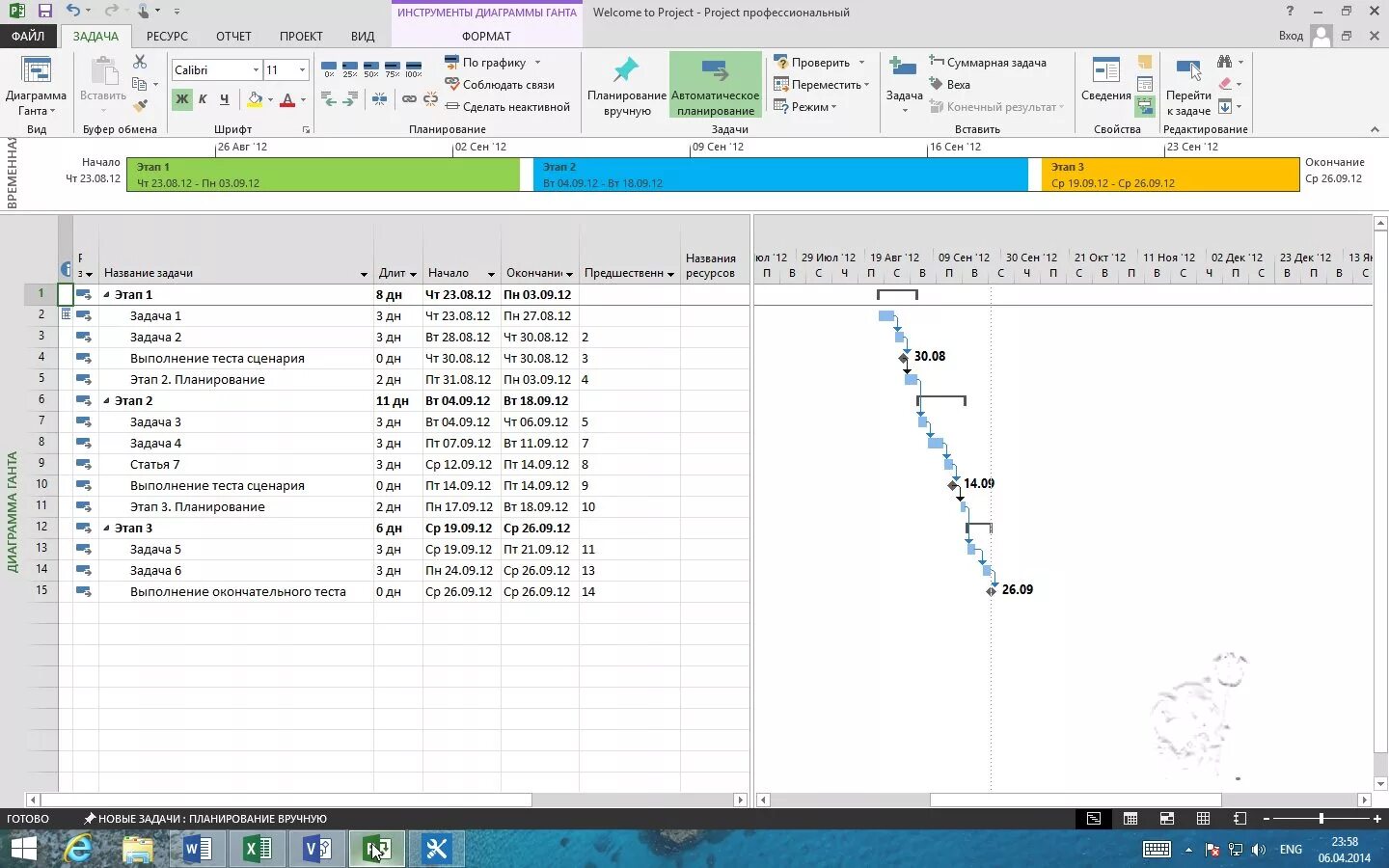This screenshot has height=868, width=1389.
Task: Click the Сделать неактивной button
Action: 507,106
